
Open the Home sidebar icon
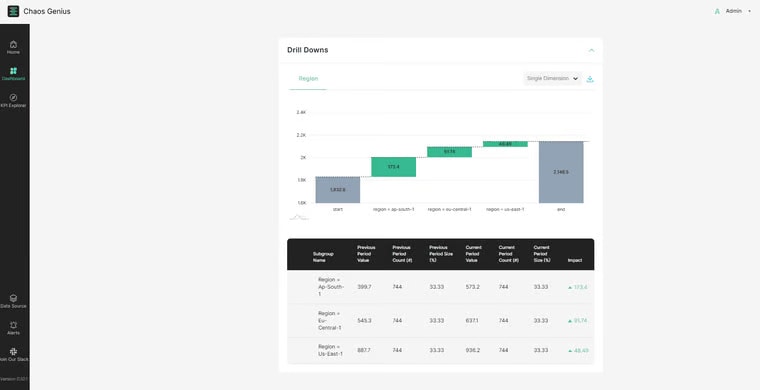(x=13, y=44)
